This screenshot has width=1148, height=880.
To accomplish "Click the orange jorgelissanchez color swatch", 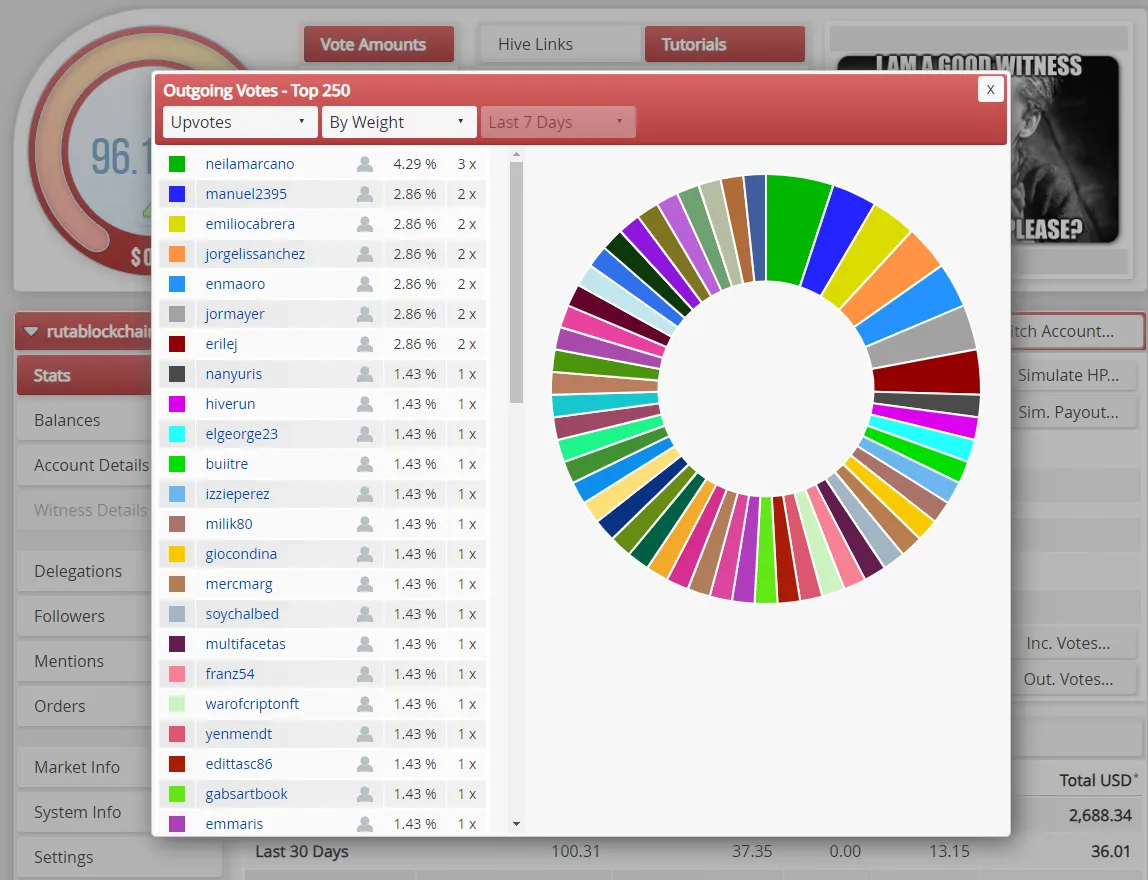I will pos(177,254).
